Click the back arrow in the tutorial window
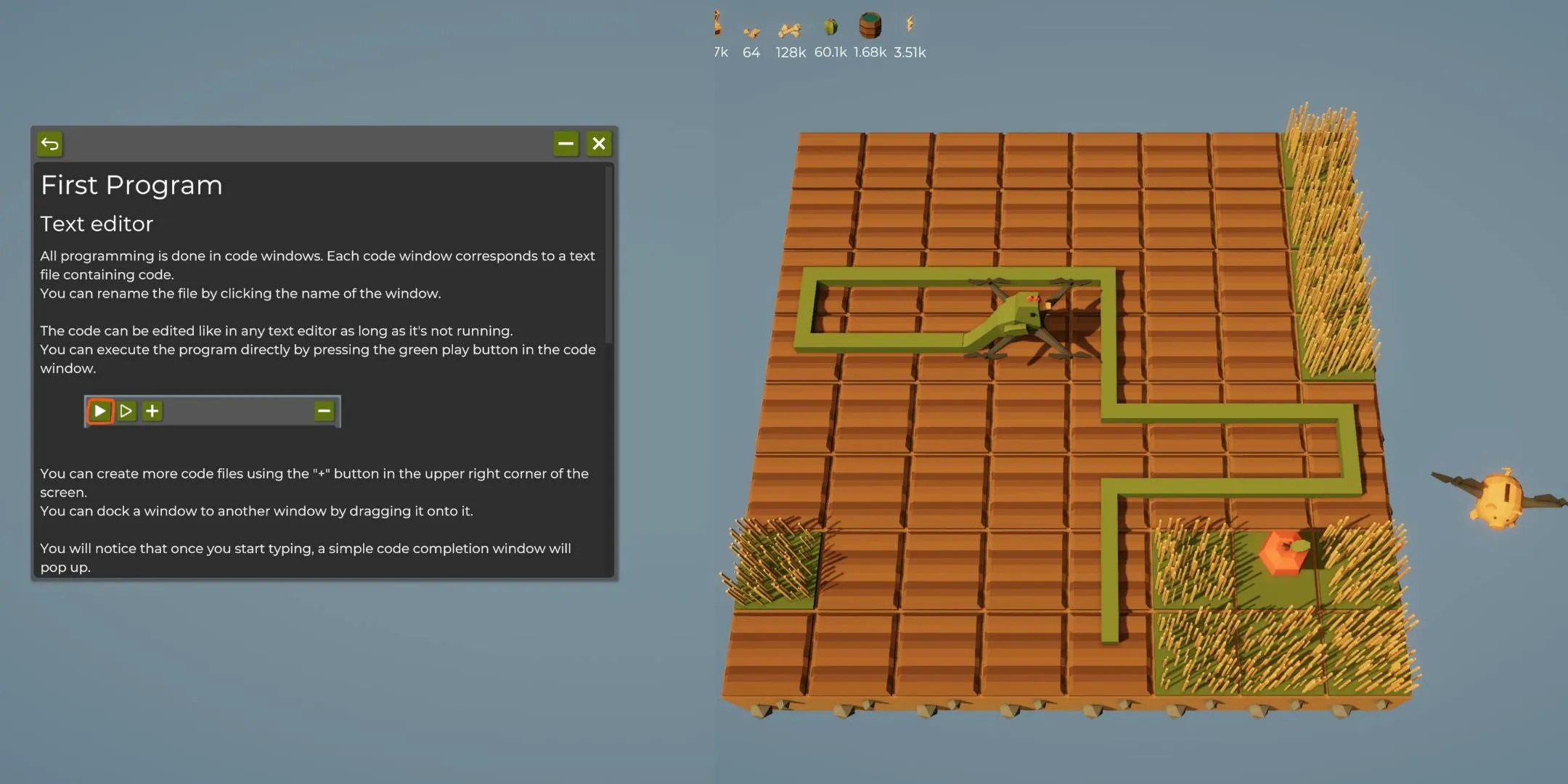 point(50,144)
